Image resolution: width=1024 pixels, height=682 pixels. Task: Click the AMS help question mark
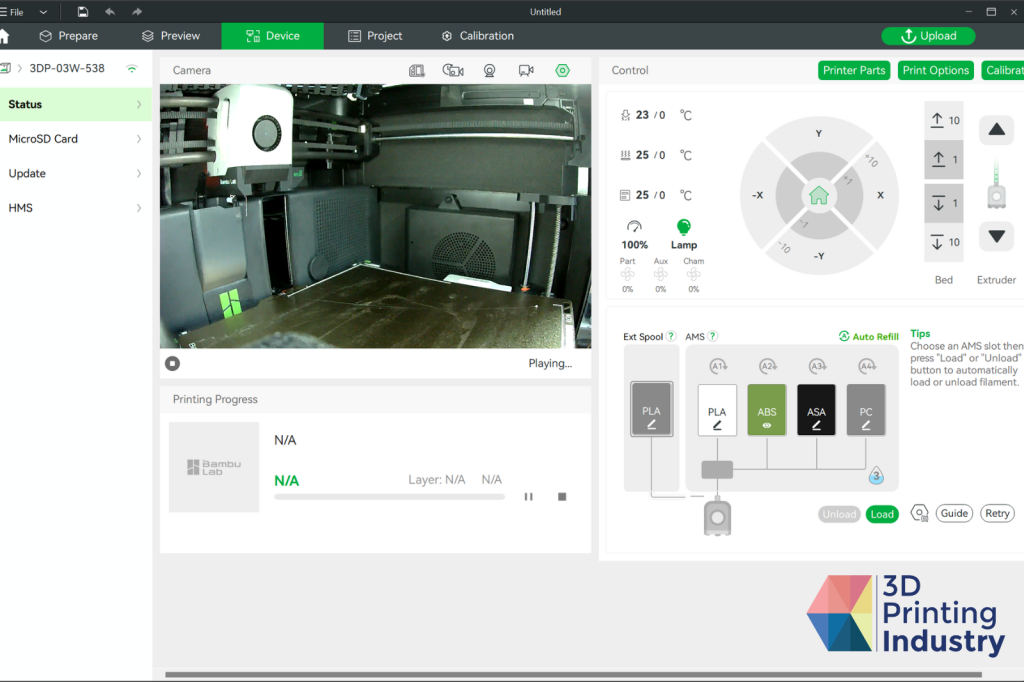(x=713, y=337)
